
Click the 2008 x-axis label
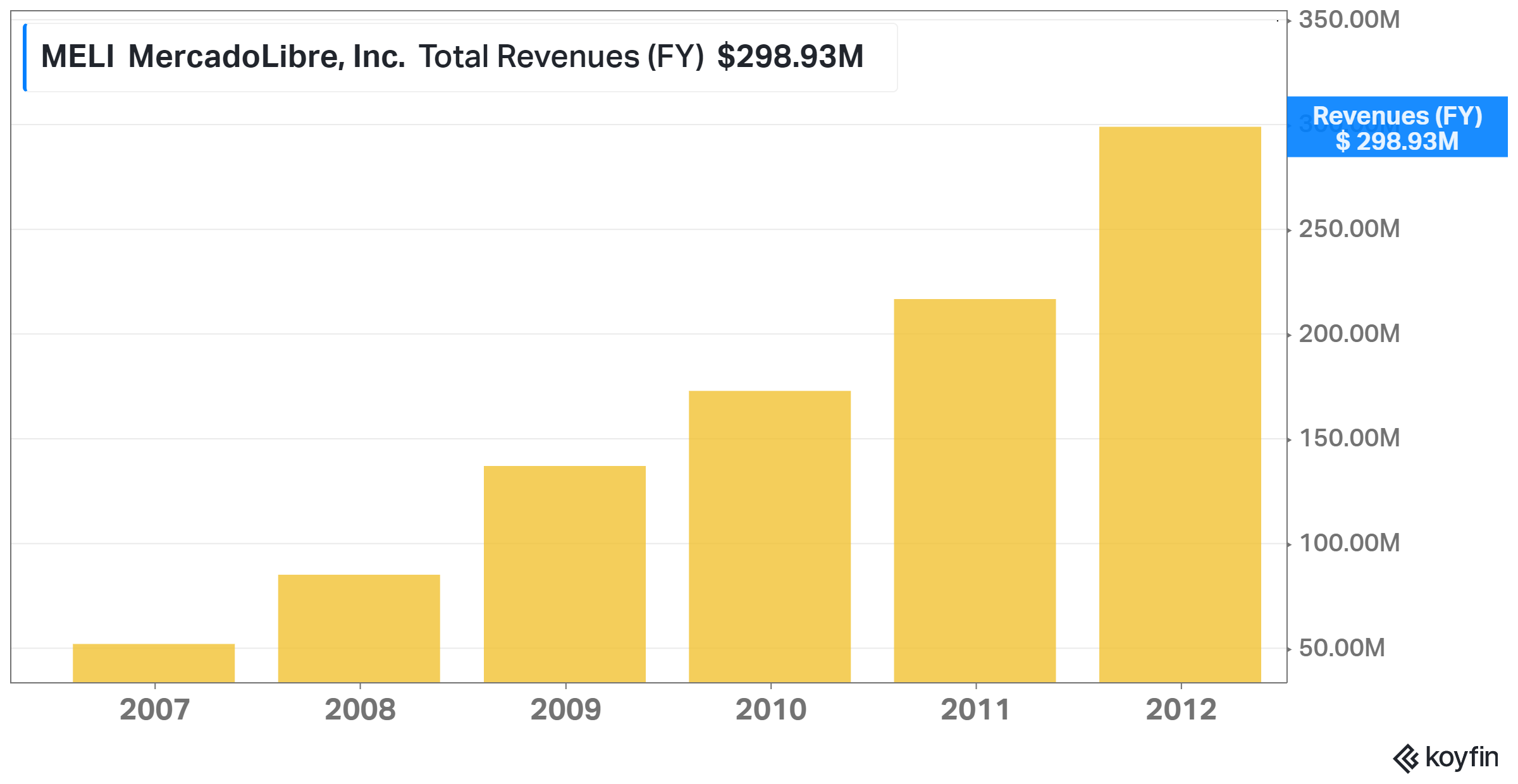point(361,709)
